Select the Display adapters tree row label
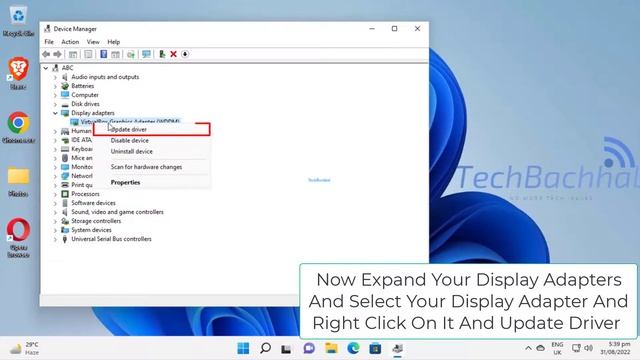The width and height of the screenshot is (640, 360). click(93, 113)
